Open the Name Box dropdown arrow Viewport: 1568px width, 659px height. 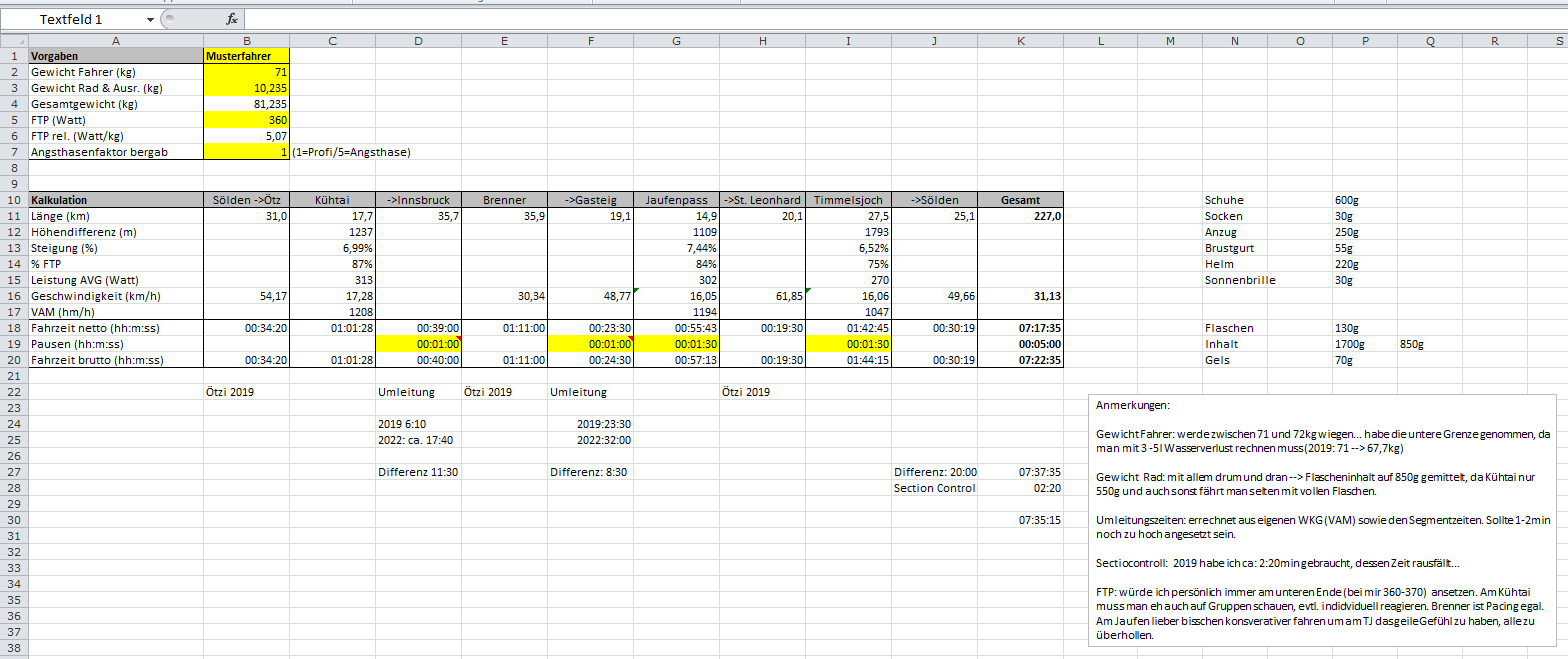tap(150, 19)
